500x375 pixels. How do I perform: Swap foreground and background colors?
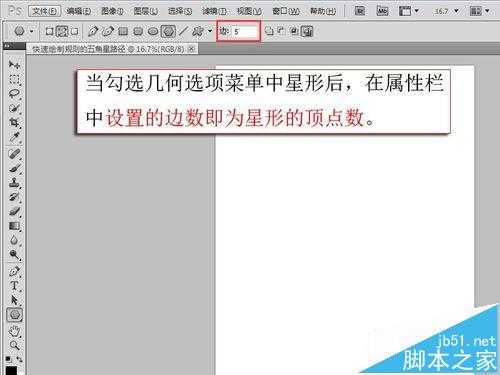[x=20, y=359]
